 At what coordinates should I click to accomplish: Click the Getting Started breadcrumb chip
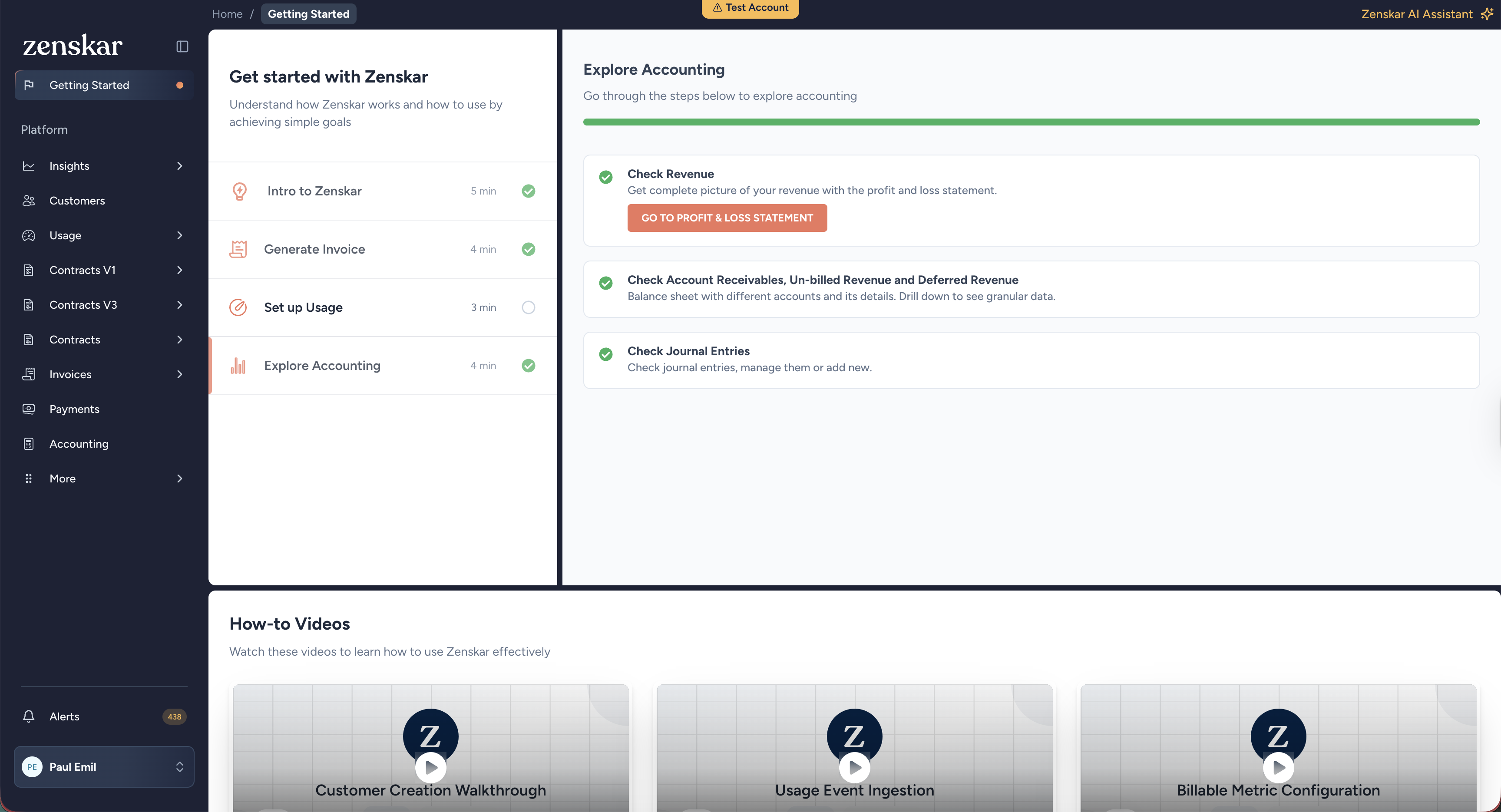308,14
